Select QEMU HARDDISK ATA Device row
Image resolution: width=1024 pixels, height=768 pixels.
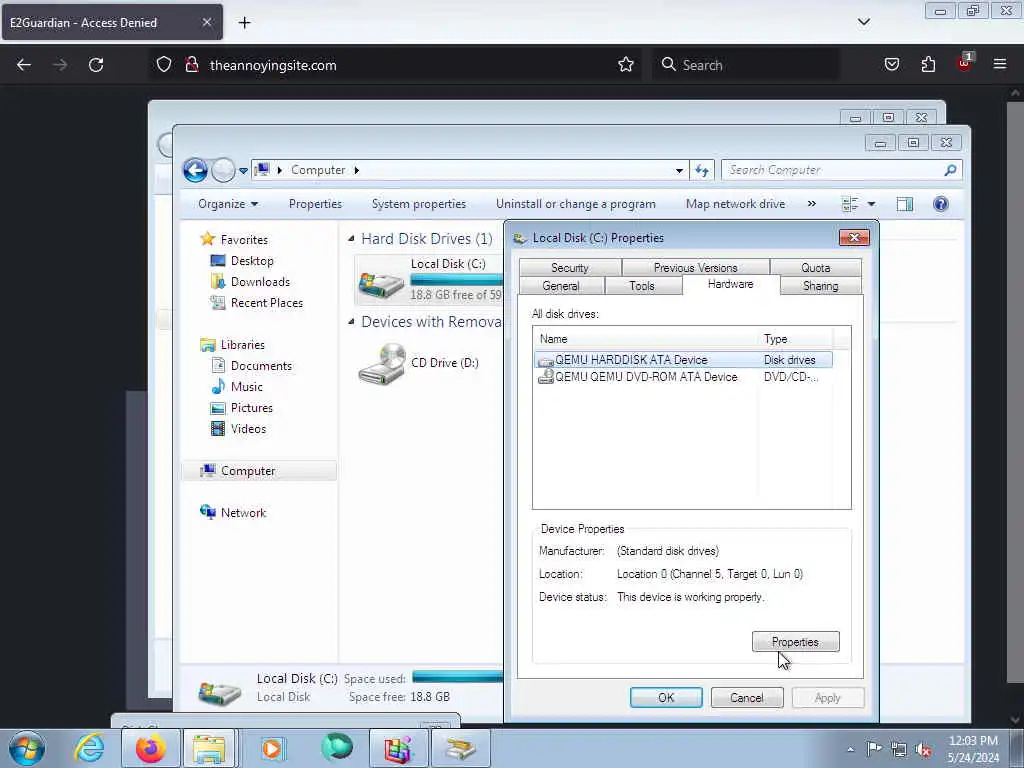[683, 360]
